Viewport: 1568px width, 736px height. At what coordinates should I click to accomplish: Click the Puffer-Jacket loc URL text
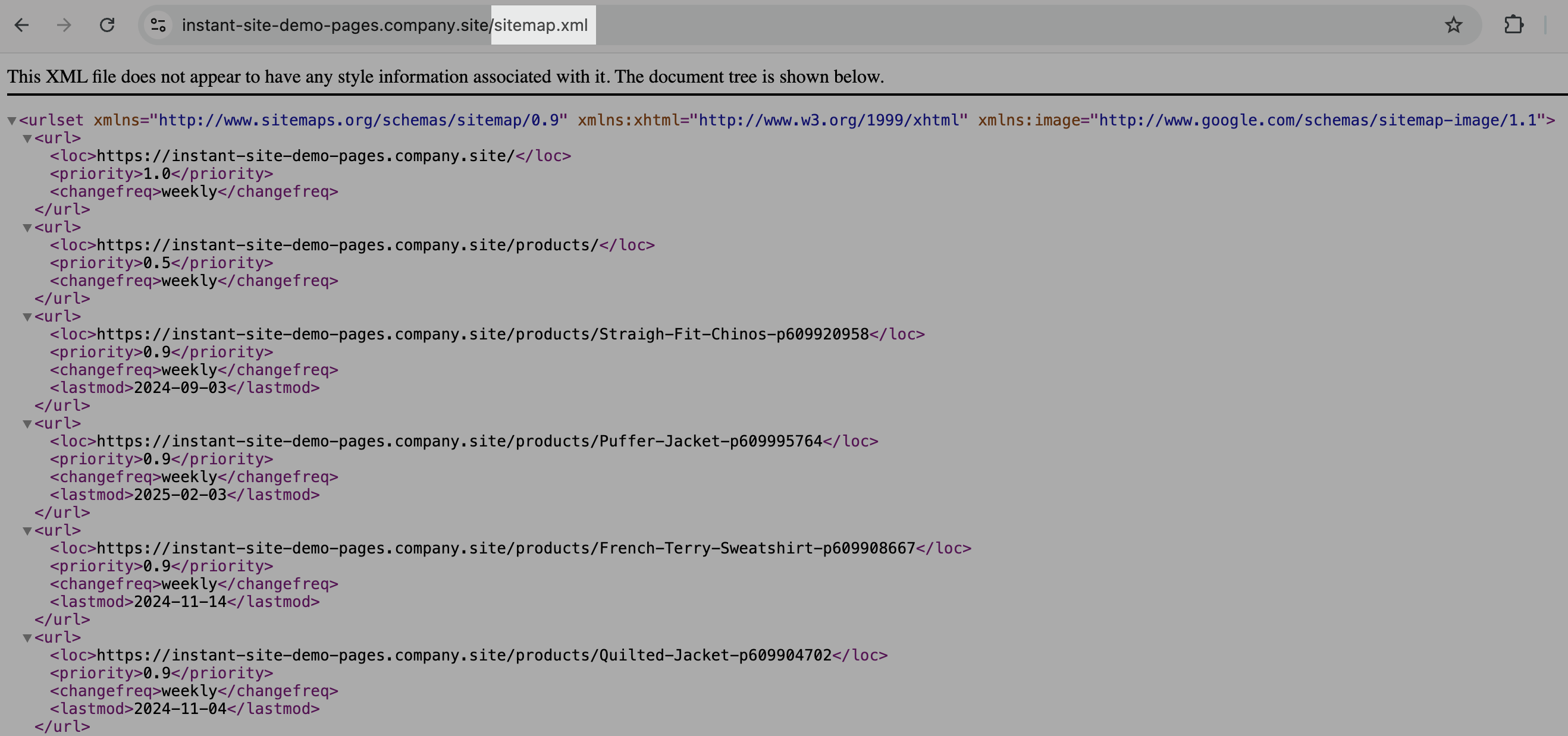coord(459,441)
